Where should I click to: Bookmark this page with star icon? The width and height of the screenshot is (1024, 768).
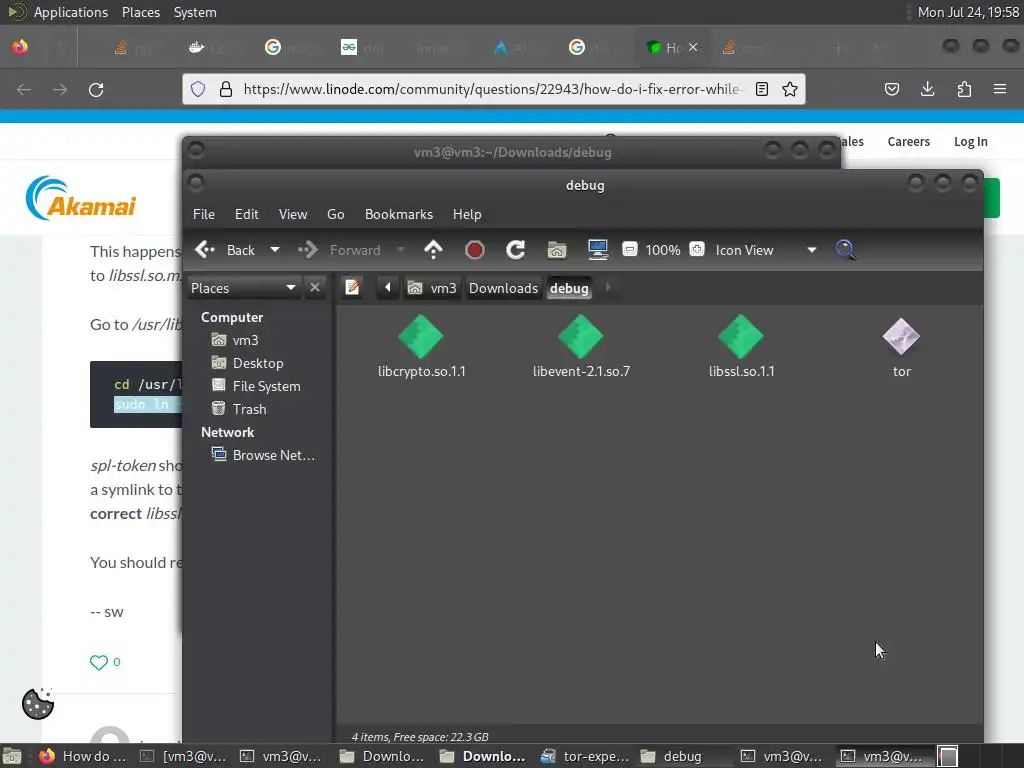(x=790, y=89)
